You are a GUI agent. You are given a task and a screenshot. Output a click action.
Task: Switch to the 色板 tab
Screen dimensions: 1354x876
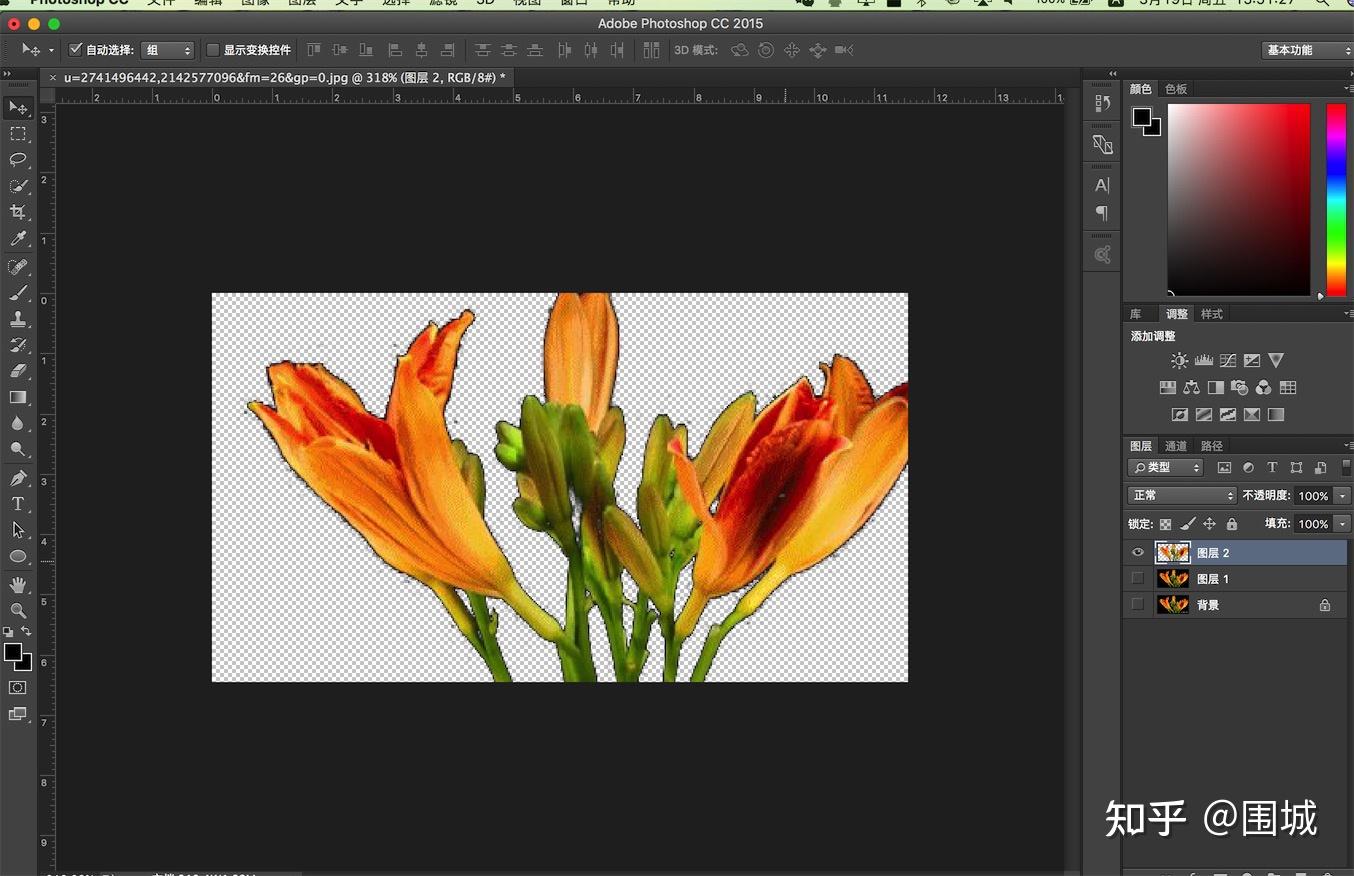[x=1176, y=89]
